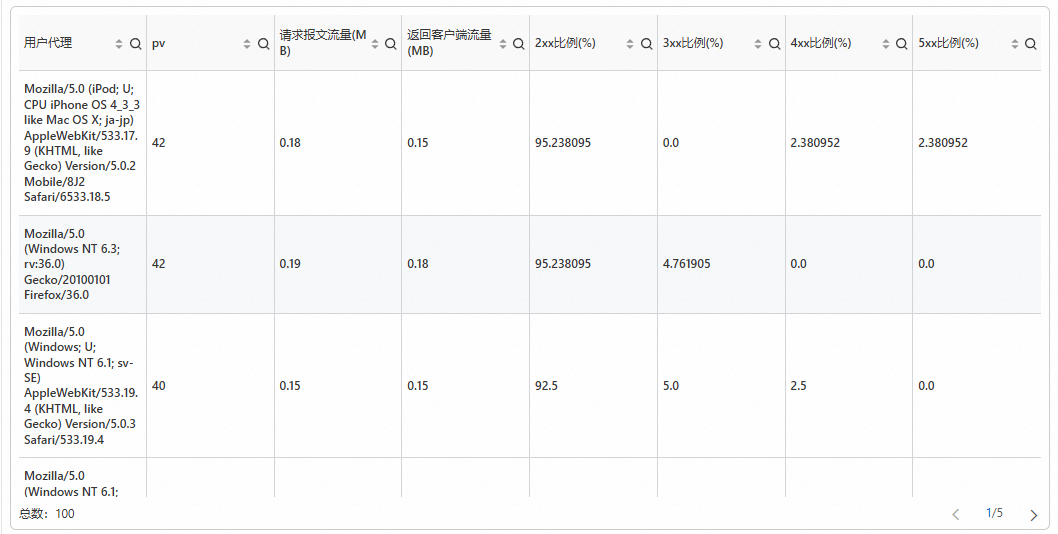This screenshot has width=1058, height=534.
Task: Click the 用户代理 column header
Action: 48,43
